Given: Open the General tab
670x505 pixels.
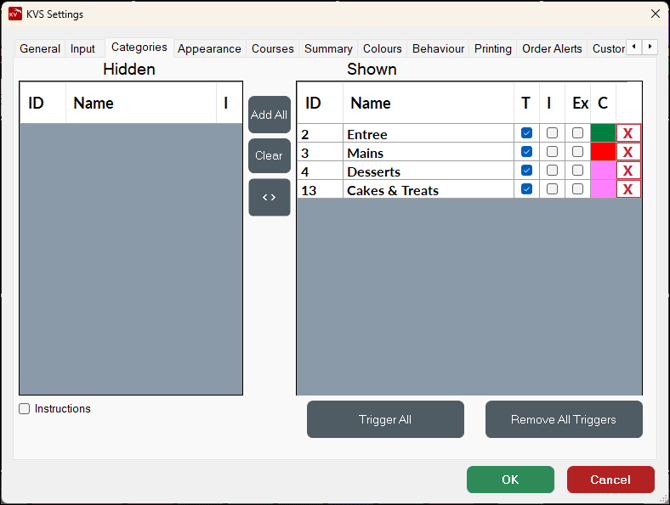Looking at the screenshot, I should click(x=40, y=49).
